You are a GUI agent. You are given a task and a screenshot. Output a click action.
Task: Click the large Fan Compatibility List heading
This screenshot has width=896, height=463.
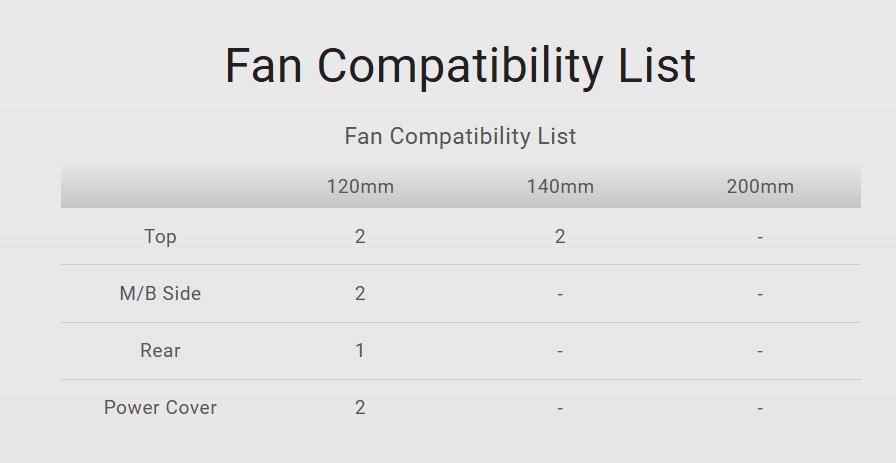pos(460,66)
